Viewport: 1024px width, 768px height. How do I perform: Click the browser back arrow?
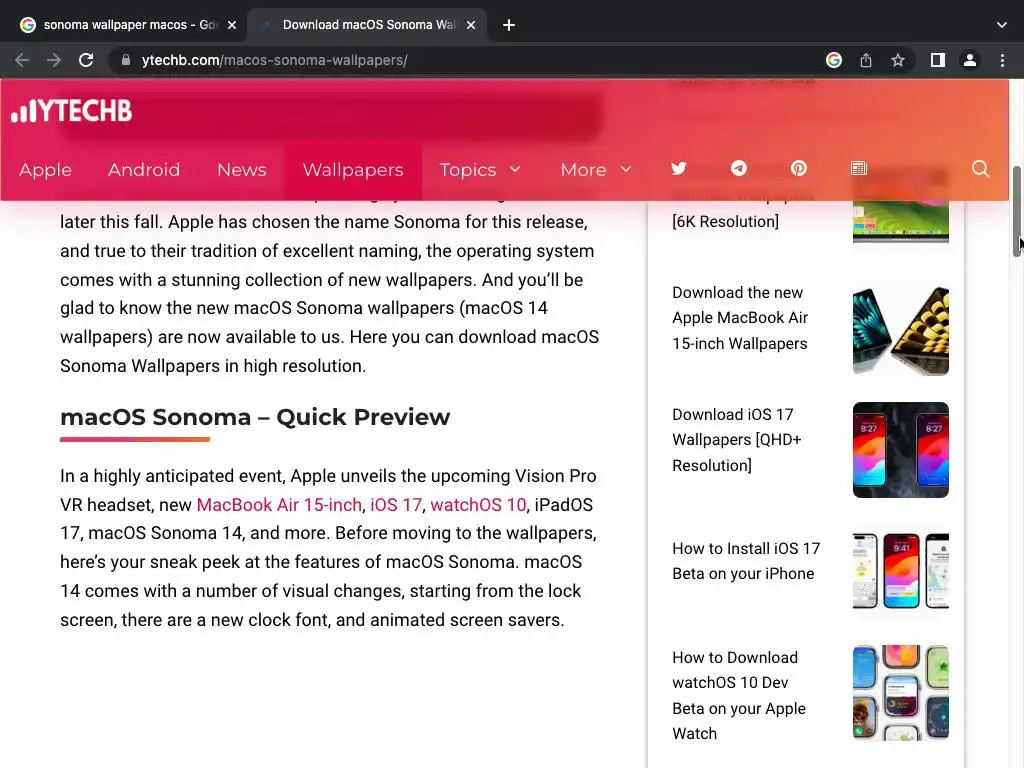(x=22, y=60)
